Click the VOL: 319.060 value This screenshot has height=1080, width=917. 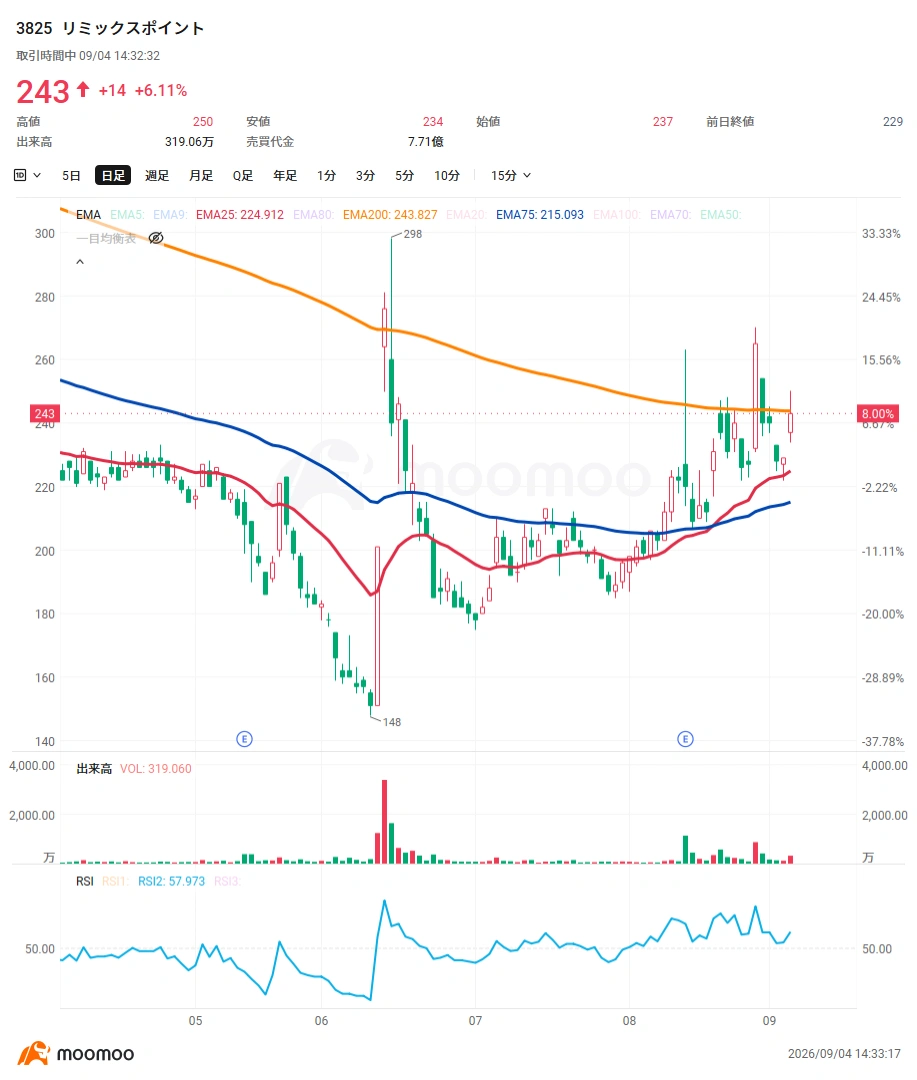pos(156,769)
